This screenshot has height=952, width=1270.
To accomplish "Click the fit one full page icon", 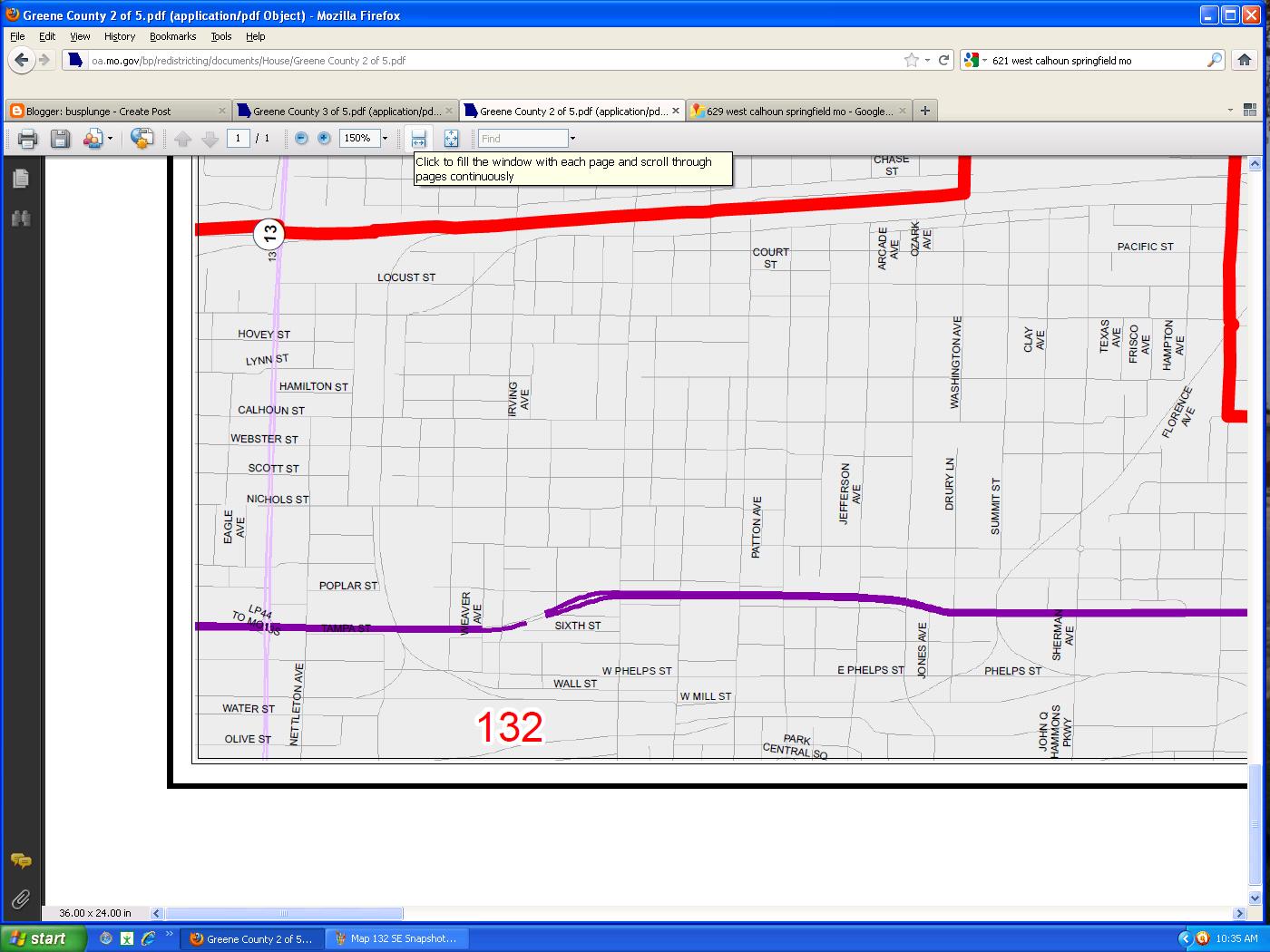I will (x=451, y=139).
